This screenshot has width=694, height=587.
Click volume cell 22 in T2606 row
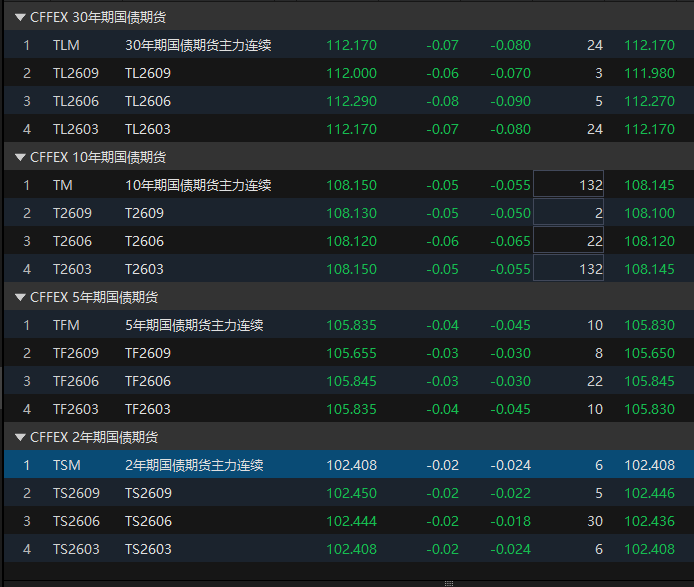[568, 240]
